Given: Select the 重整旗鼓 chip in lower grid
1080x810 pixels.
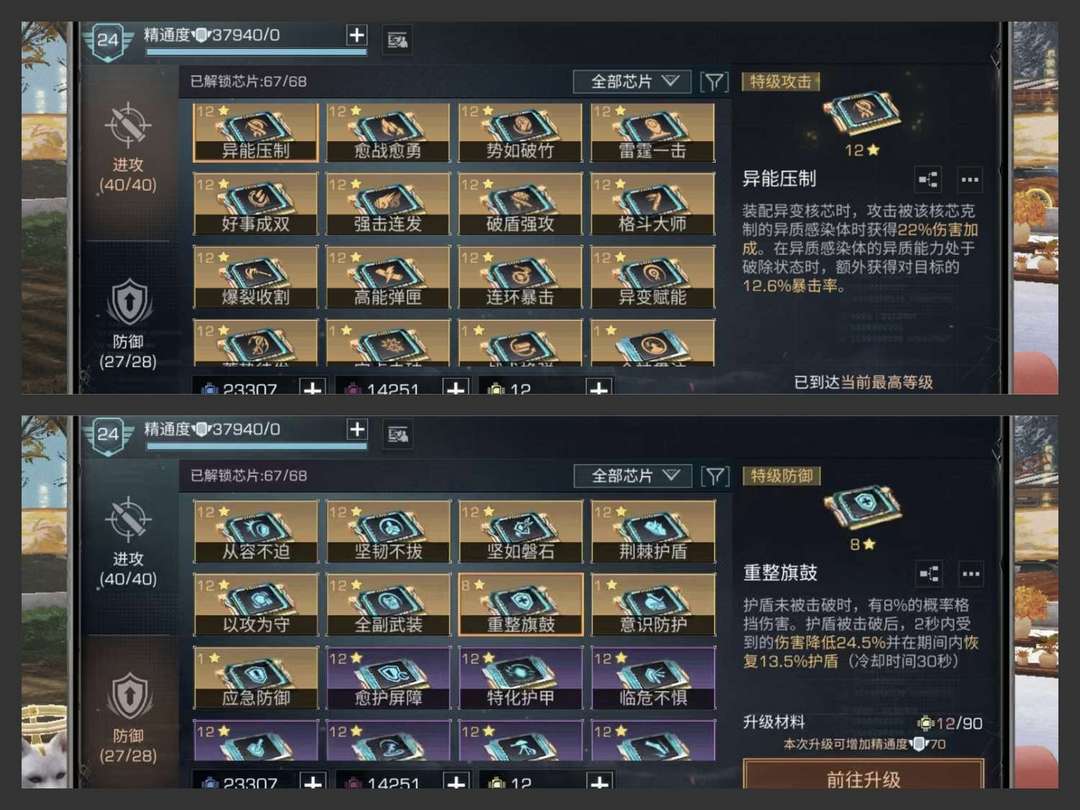Looking at the screenshot, I should [x=521, y=604].
